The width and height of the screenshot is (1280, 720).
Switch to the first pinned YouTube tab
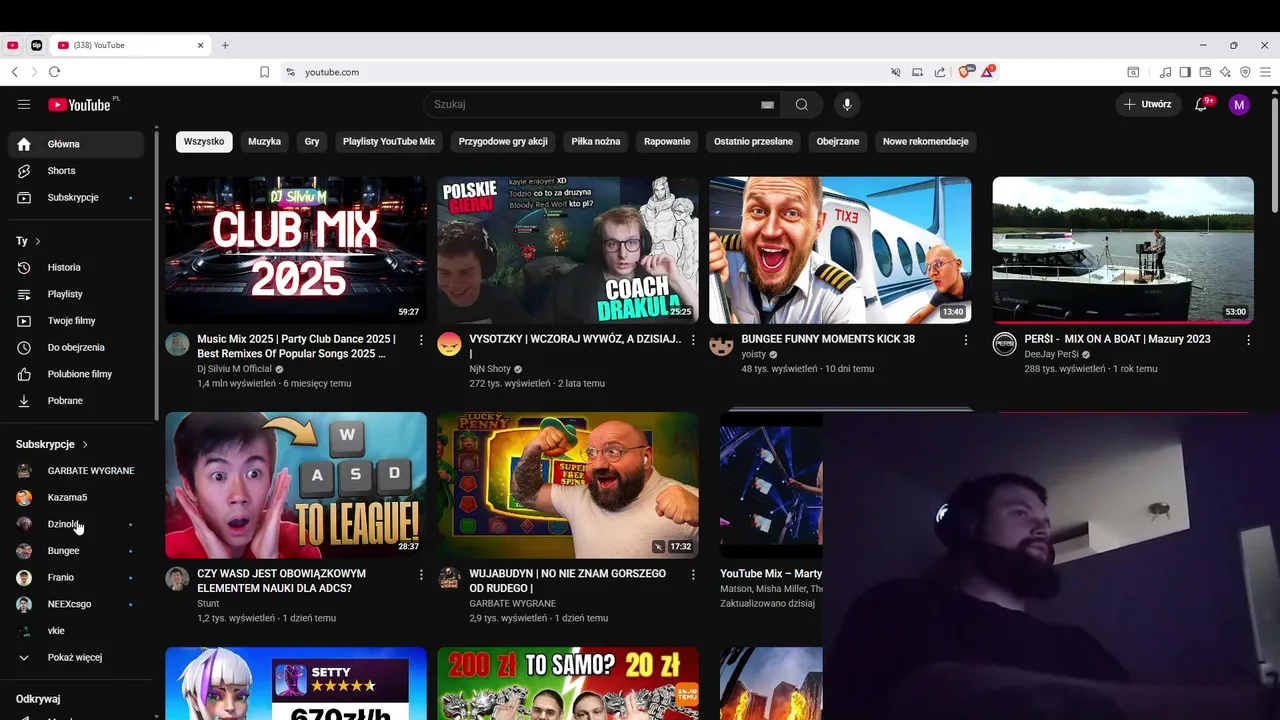click(12, 45)
